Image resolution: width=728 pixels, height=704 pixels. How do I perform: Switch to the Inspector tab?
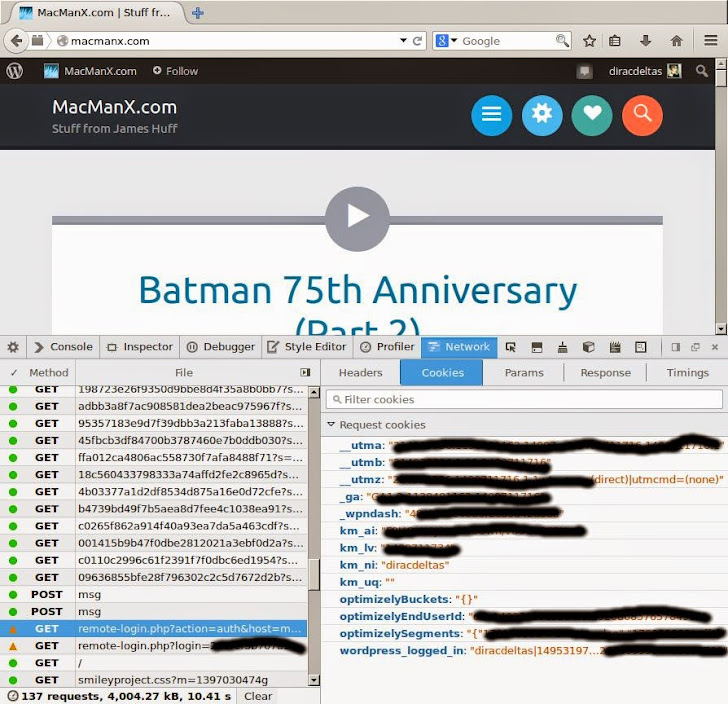click(140, 347)
